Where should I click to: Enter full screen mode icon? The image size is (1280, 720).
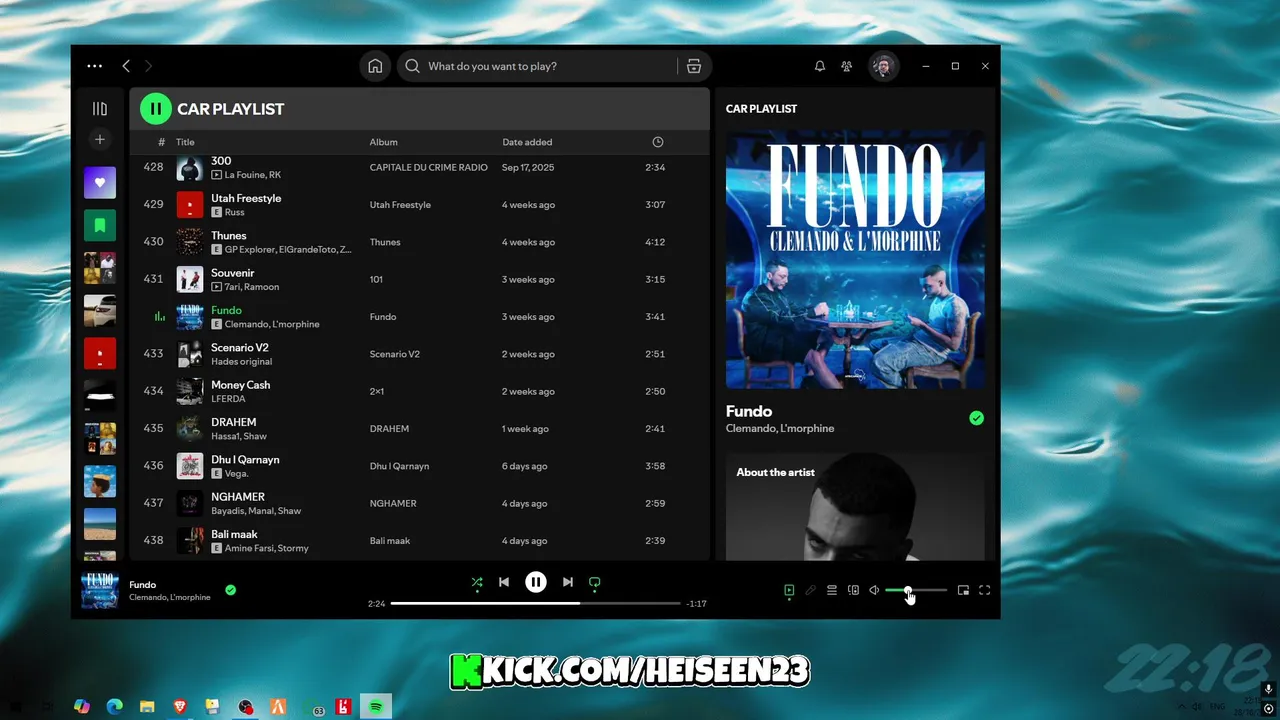[984, 591]
